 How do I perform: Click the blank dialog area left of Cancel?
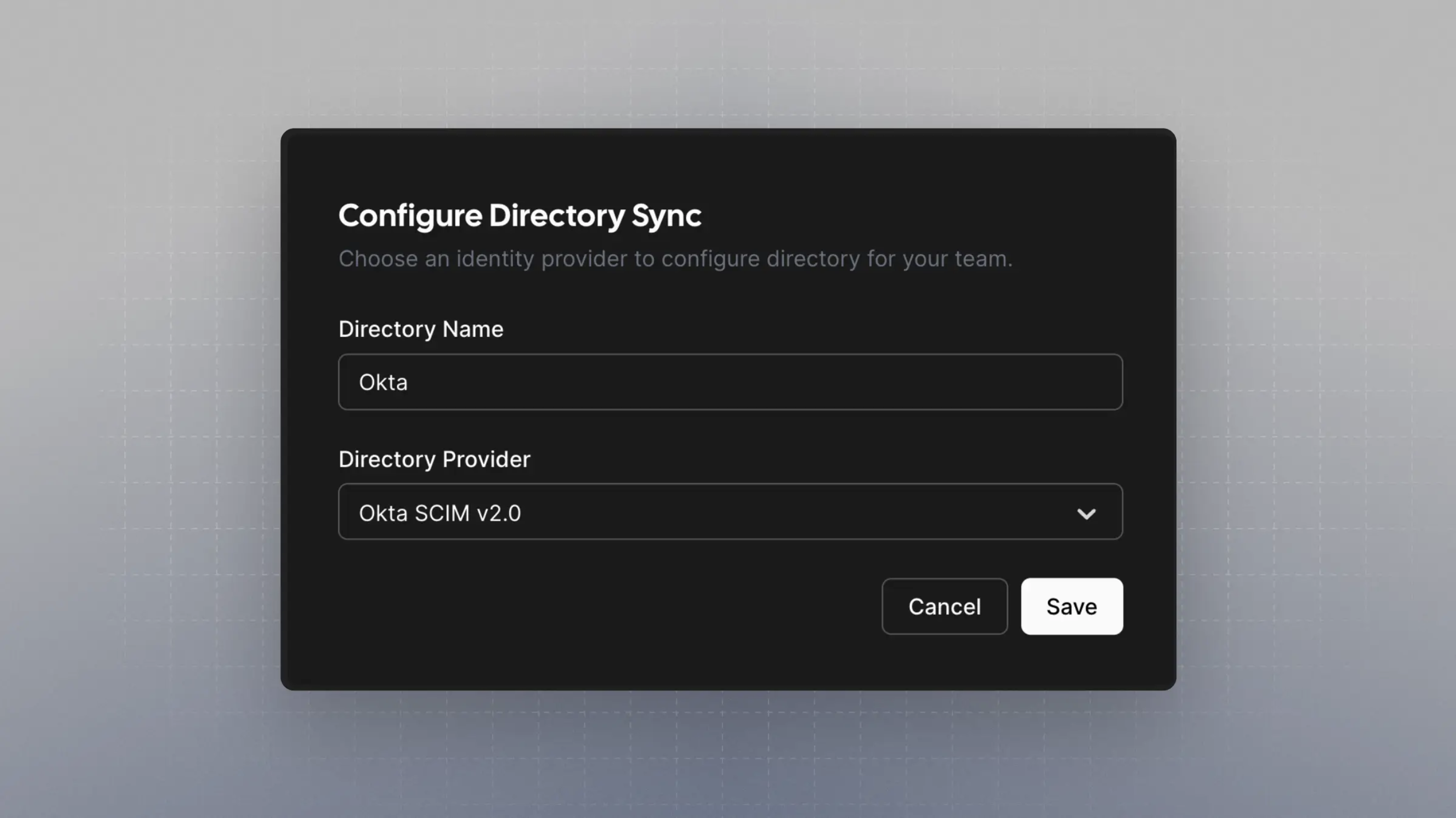coord(594,607)
